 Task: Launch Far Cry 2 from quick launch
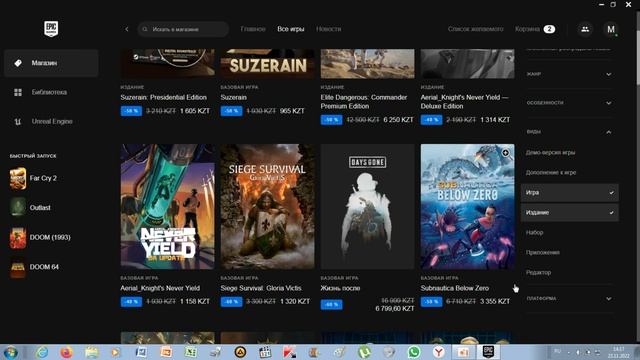coord(33,178)
